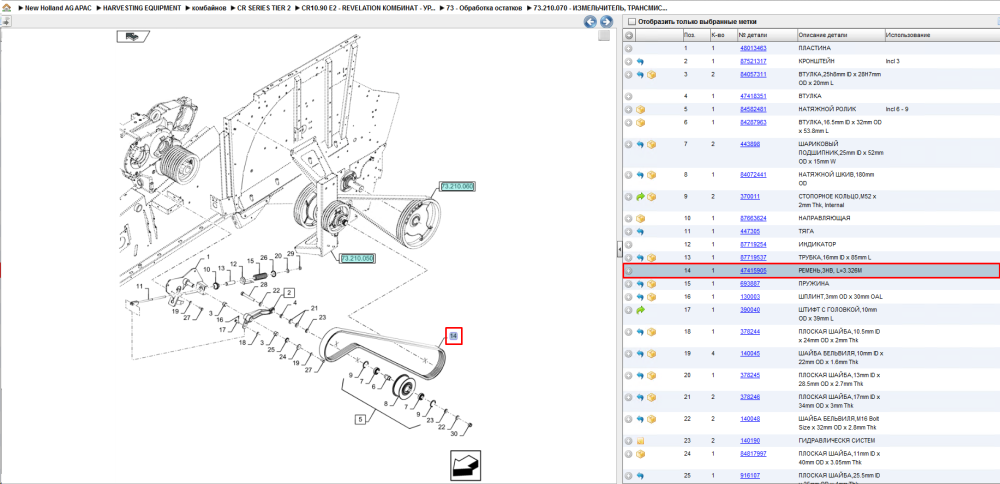Screen dimensions: 1000x484
Task: Click blue arrow icon for ШПЛИНТ row
Action: click(640, 297)
